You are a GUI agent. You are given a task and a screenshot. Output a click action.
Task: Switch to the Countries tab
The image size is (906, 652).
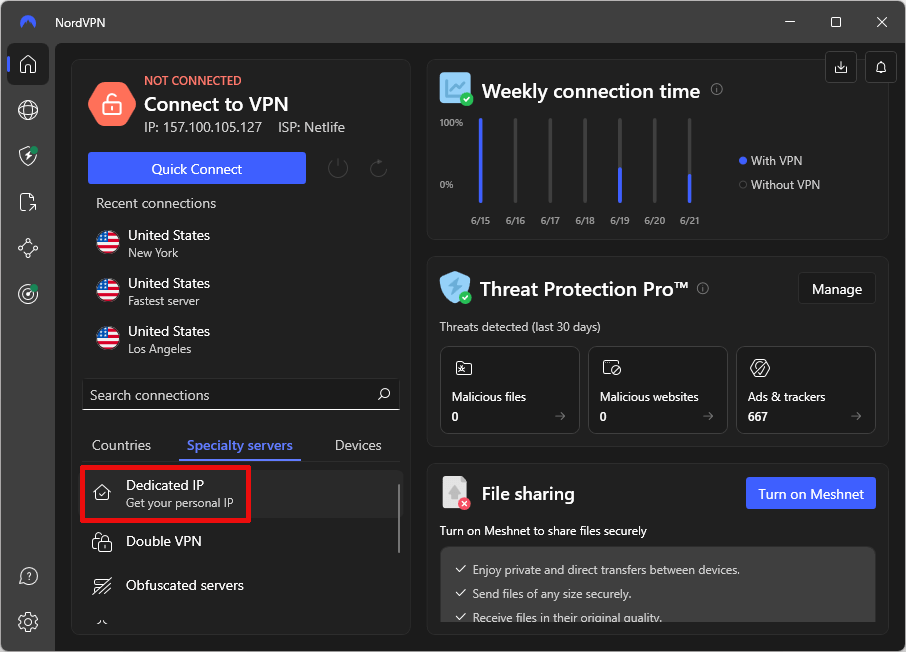pos(121,445)
